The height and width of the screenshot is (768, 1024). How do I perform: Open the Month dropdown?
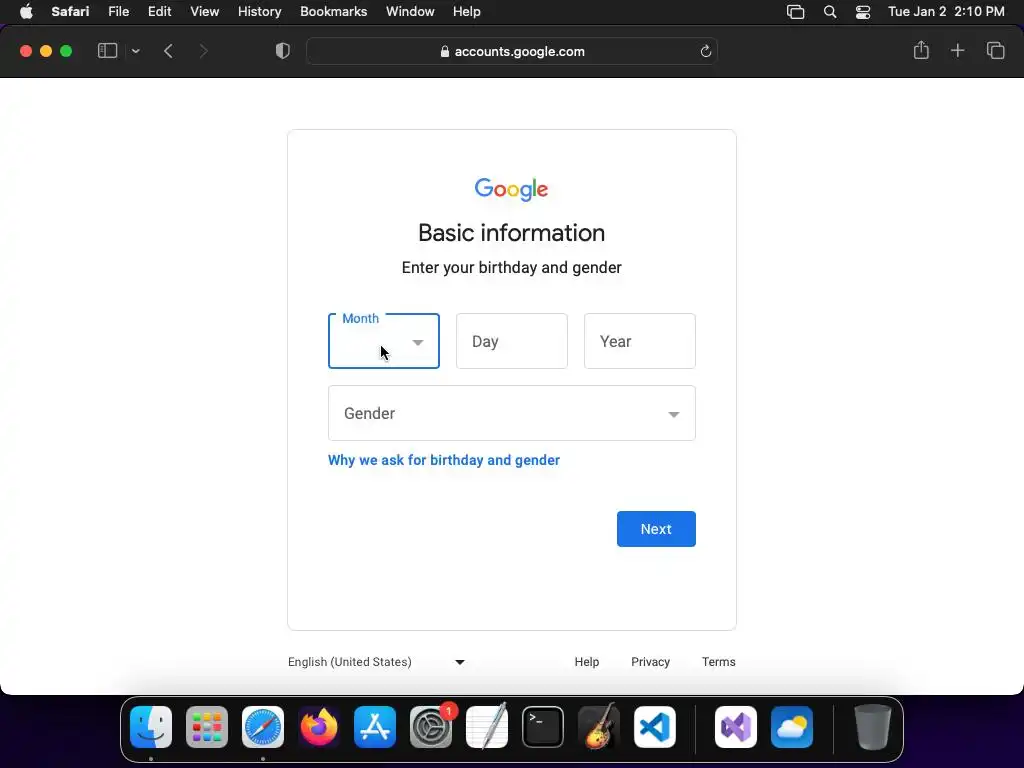pos(383,341)
